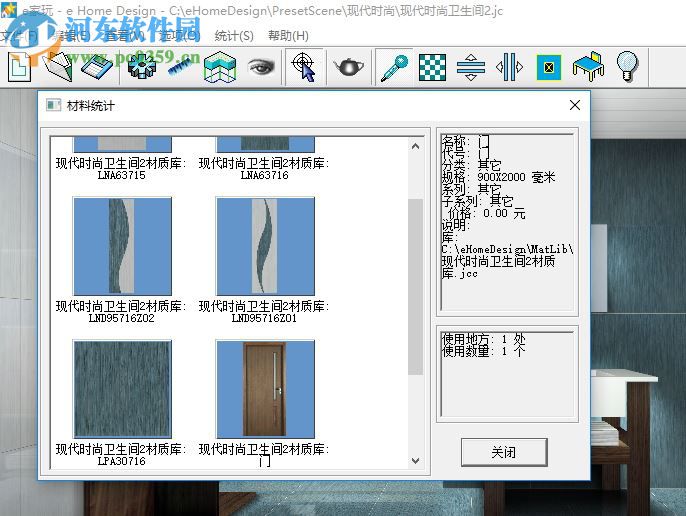686x516 pixels.
Task: Click the light bulb lighting icon
Action: coord(627,67)
